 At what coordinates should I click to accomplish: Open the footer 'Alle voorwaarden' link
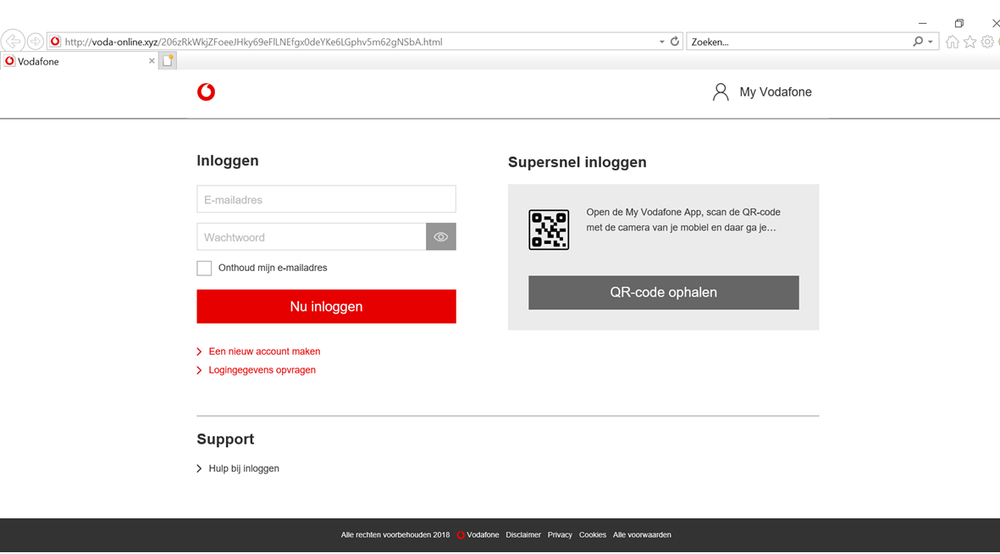click(x=642, y=535)
